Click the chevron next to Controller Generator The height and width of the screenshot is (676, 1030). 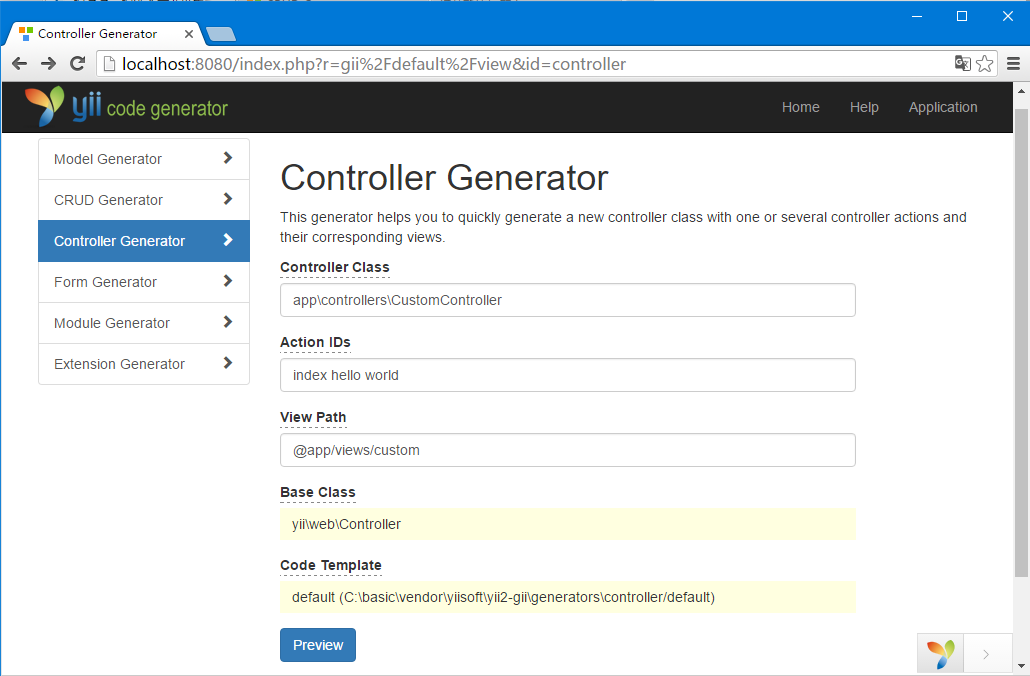pos(228,240)
